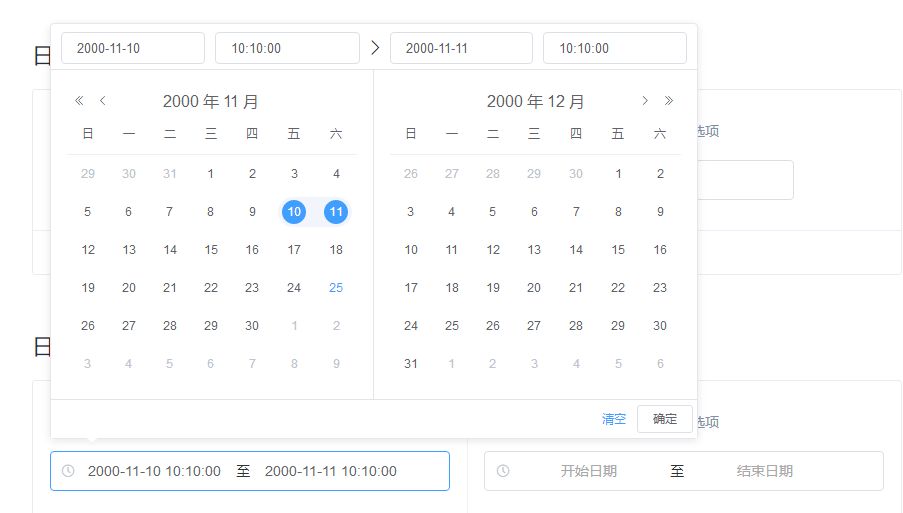Select greyed October 31 in left calendar

169,174
